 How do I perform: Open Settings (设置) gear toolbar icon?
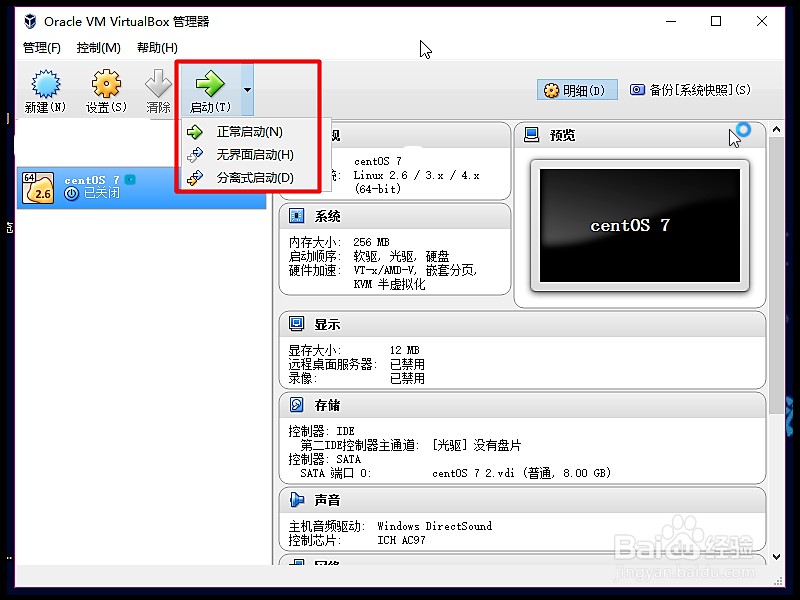(106, 83)
